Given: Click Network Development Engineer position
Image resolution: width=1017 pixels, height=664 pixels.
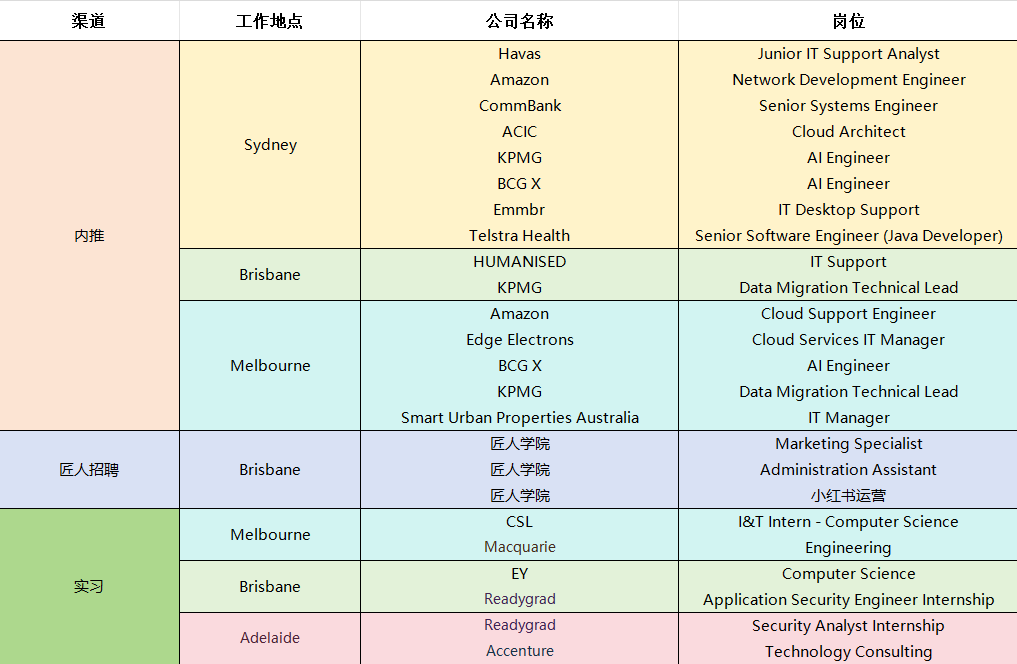Looking at the screenshot, I should tap(848, 80).
